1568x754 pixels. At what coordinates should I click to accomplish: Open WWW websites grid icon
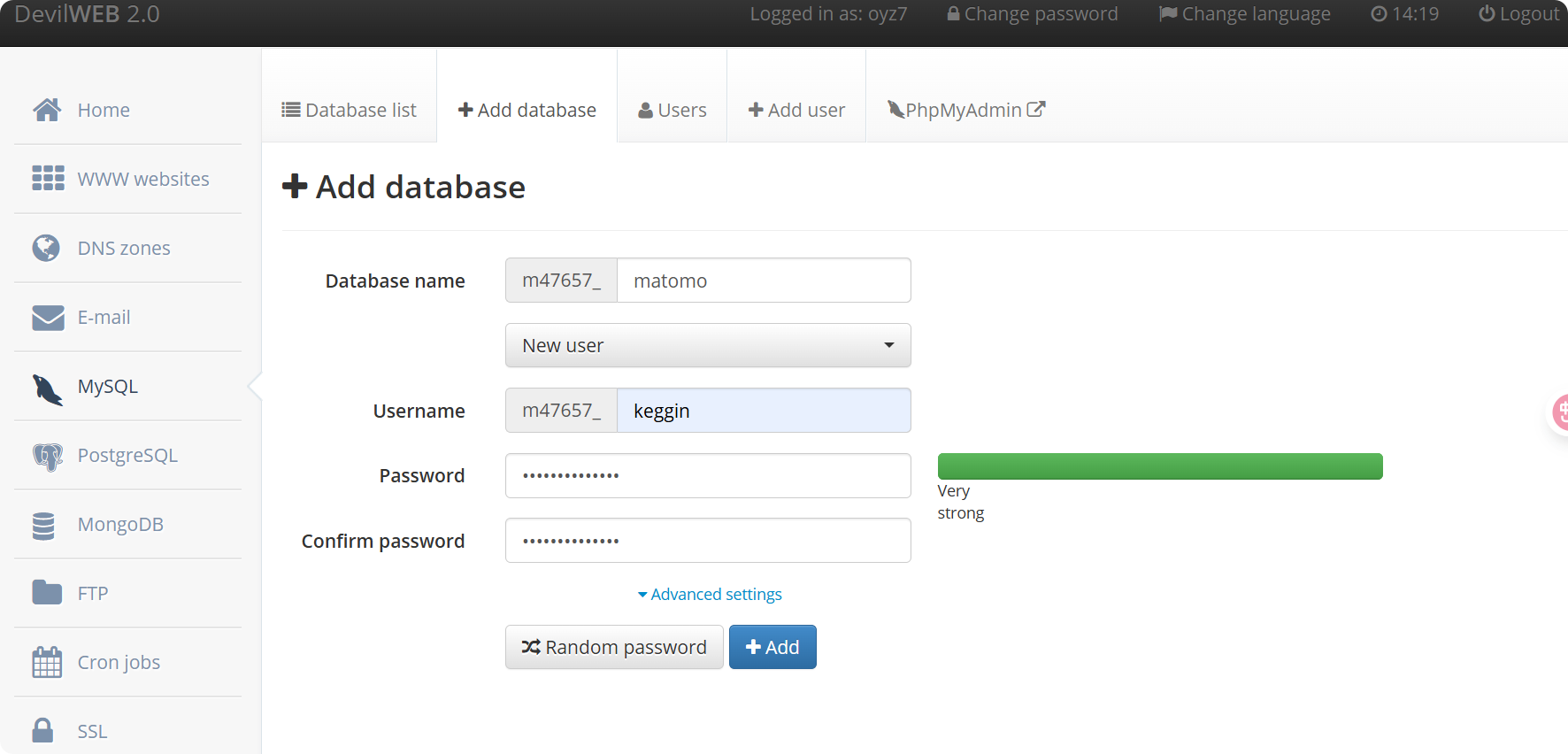coord(48,179)
